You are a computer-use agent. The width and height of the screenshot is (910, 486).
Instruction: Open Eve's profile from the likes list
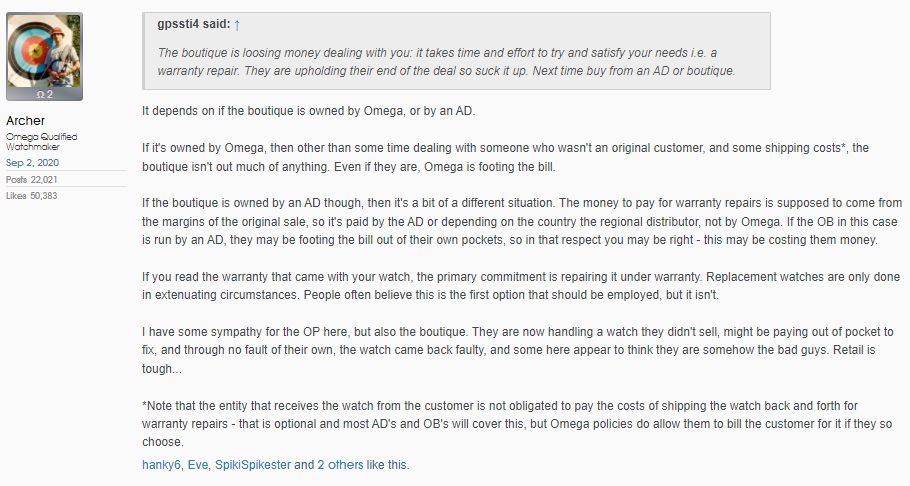[197, 465]
